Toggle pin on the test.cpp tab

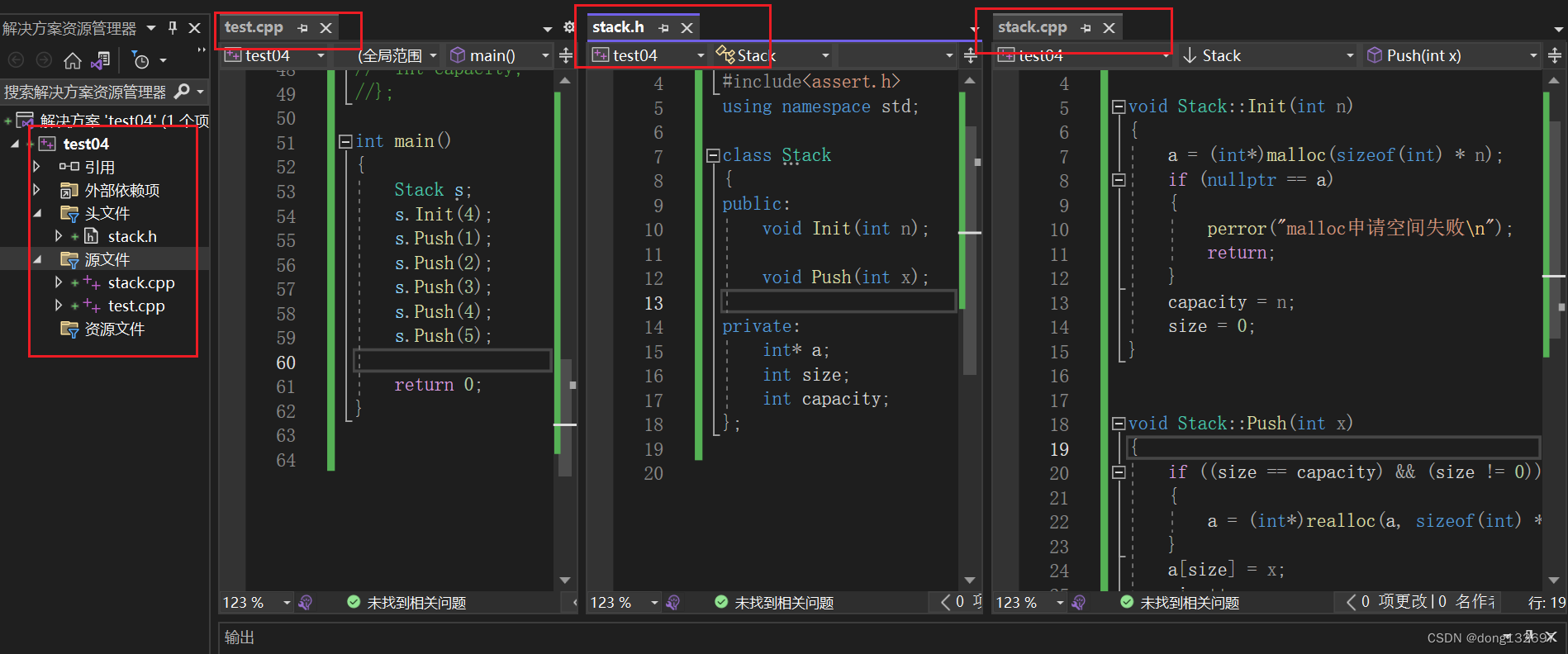click(x=302, y=28)
